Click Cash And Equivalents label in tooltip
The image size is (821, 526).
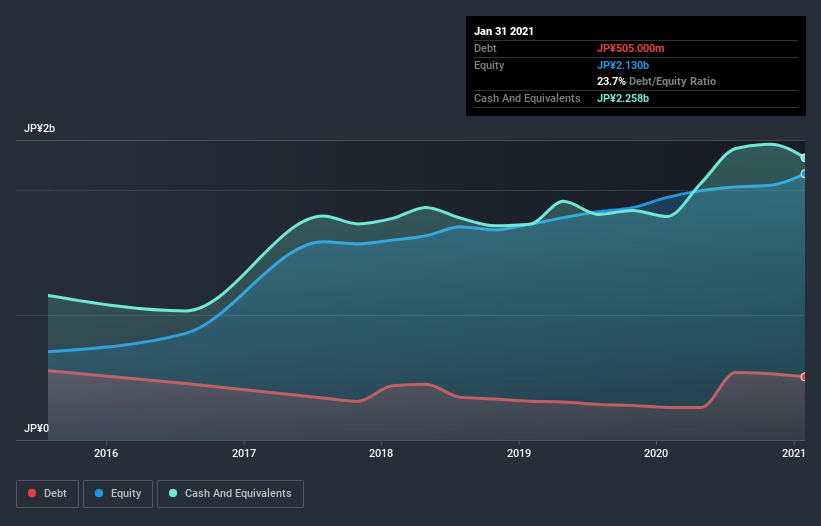(527, 98)
